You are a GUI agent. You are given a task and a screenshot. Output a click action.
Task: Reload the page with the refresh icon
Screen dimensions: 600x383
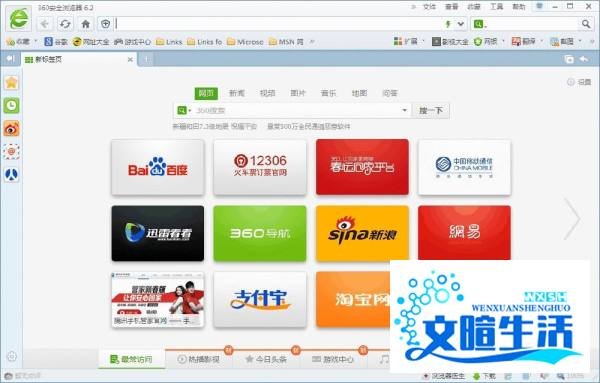(65, 24)
